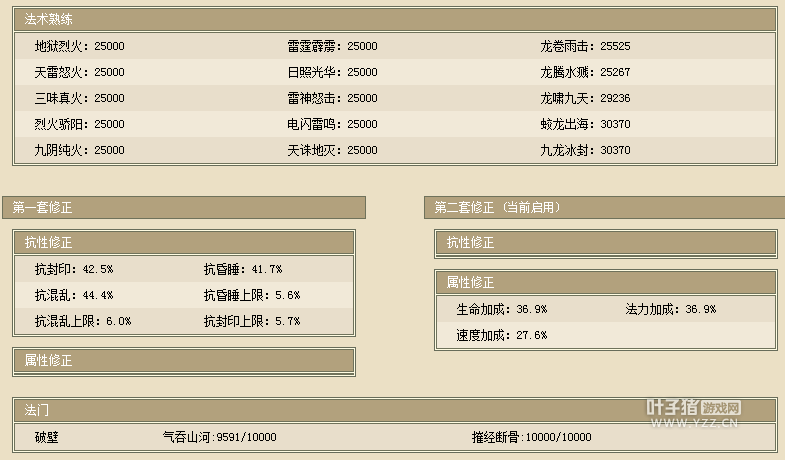Select the 生命加成 36.9% stat
The image size is (785, 460).
point(501,309)
